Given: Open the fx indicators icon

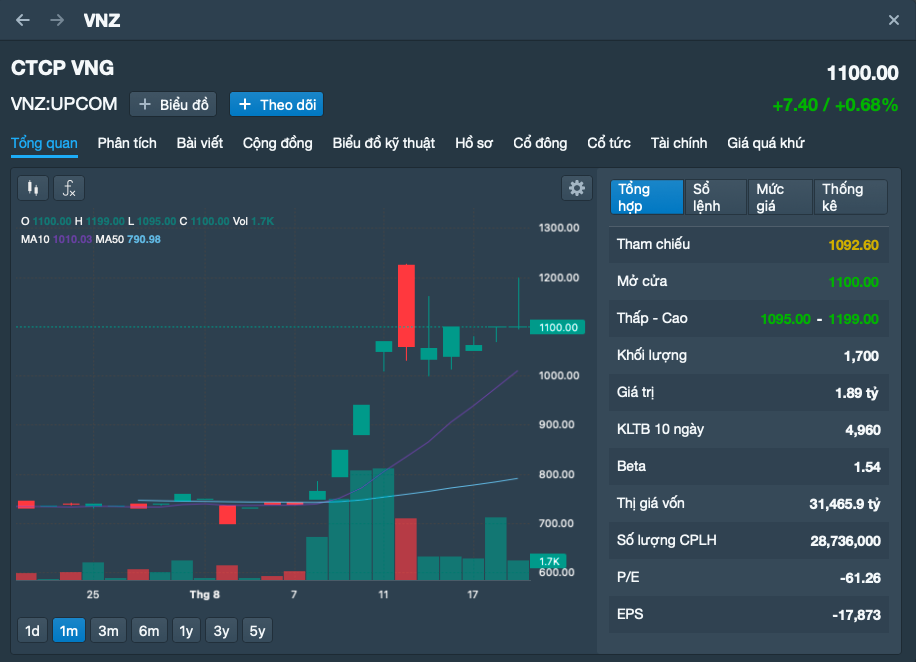Looking at the screenshot, I should pyautogui.click(x=69, y=188).
